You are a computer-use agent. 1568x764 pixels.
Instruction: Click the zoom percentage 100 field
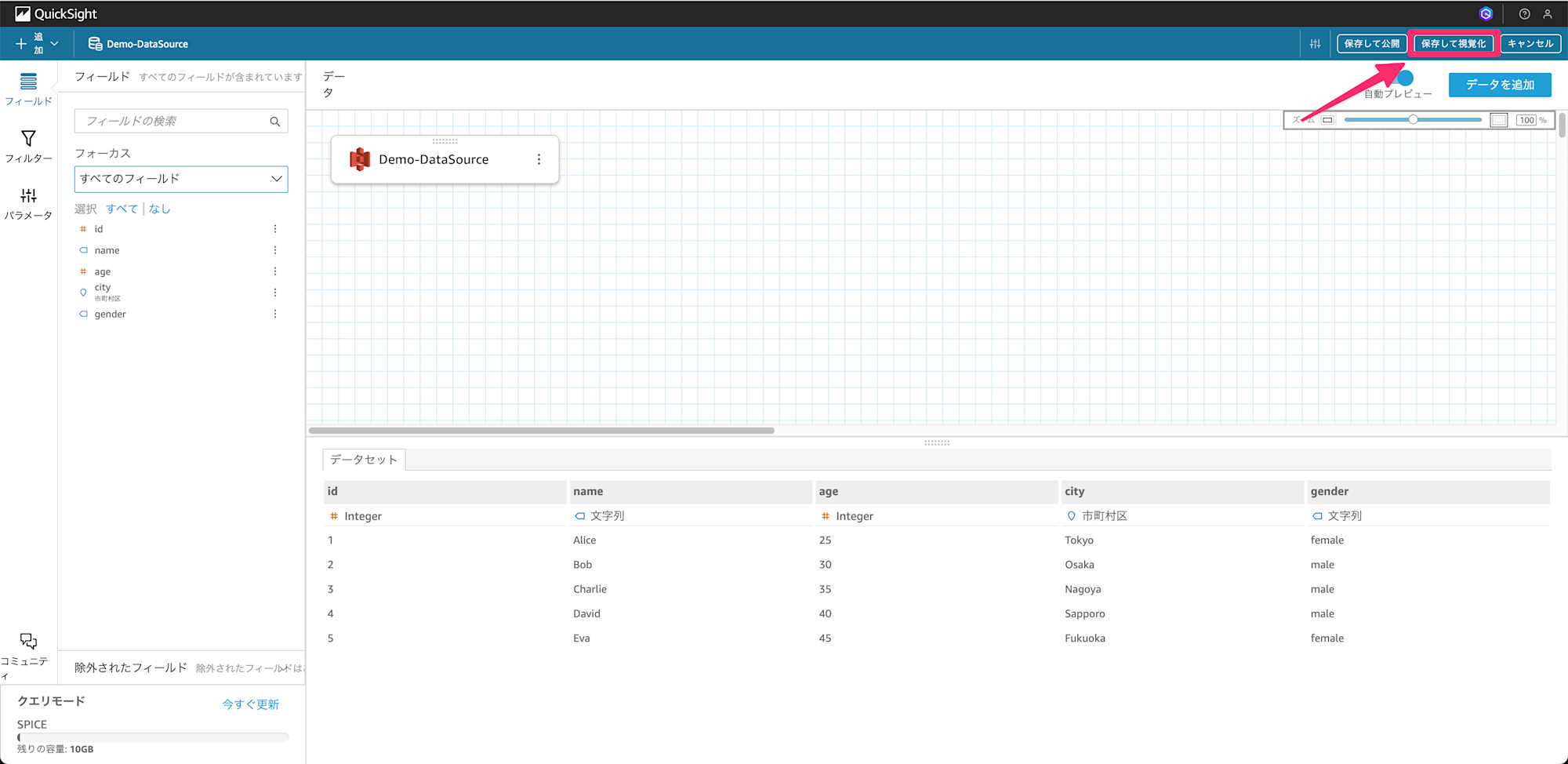click(x=1526, y=120)
